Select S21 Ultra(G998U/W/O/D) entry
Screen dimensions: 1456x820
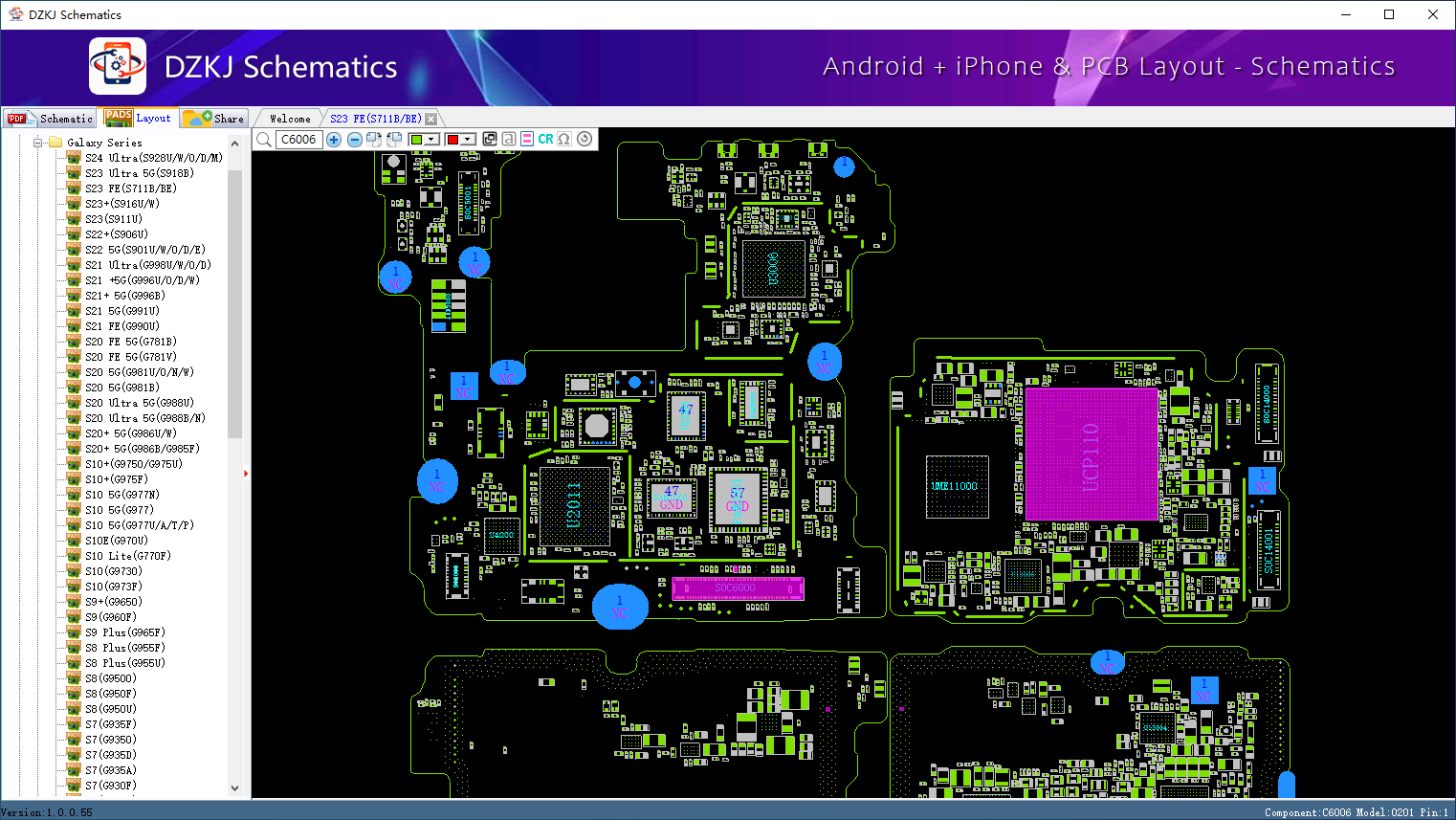click(x=147, y=265)
